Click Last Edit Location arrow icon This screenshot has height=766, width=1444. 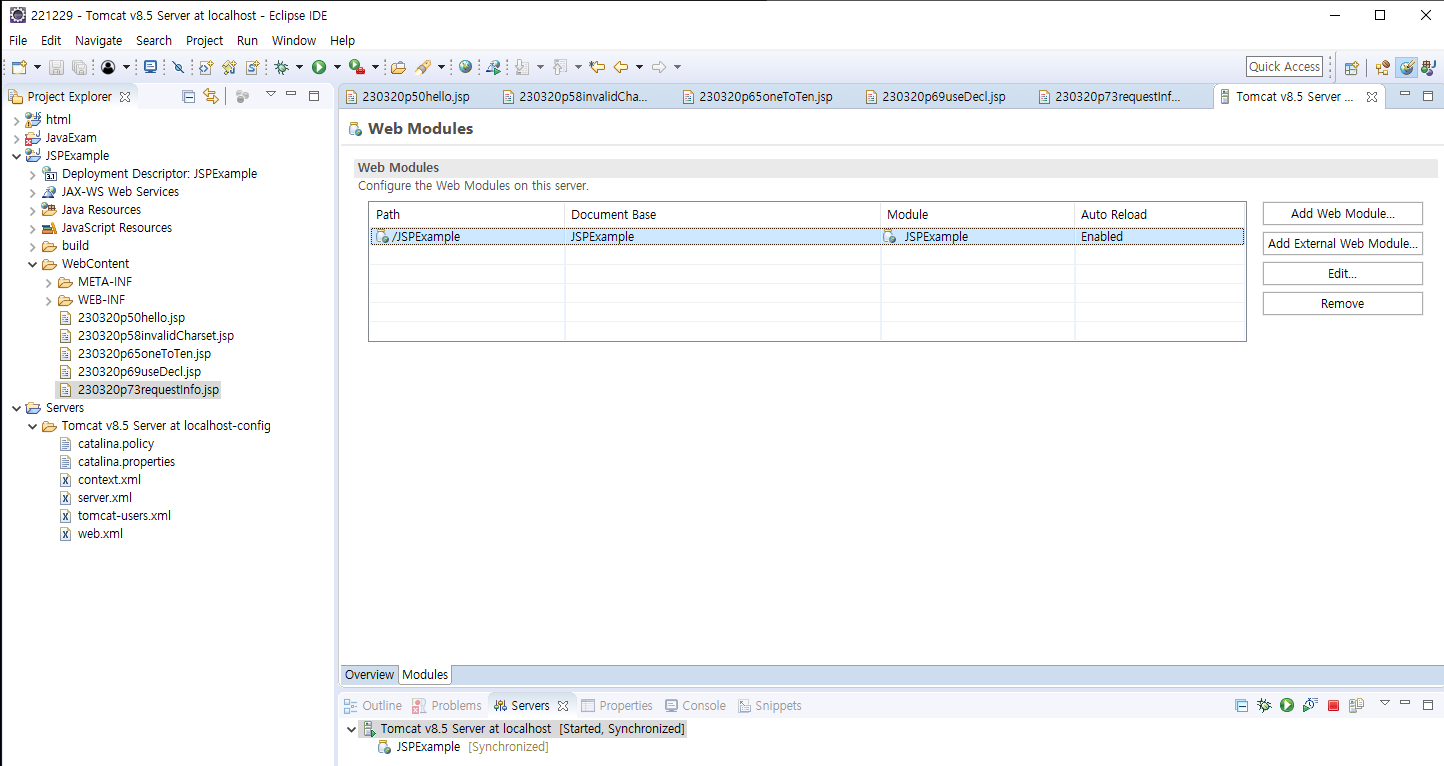[x=597, y=67]
